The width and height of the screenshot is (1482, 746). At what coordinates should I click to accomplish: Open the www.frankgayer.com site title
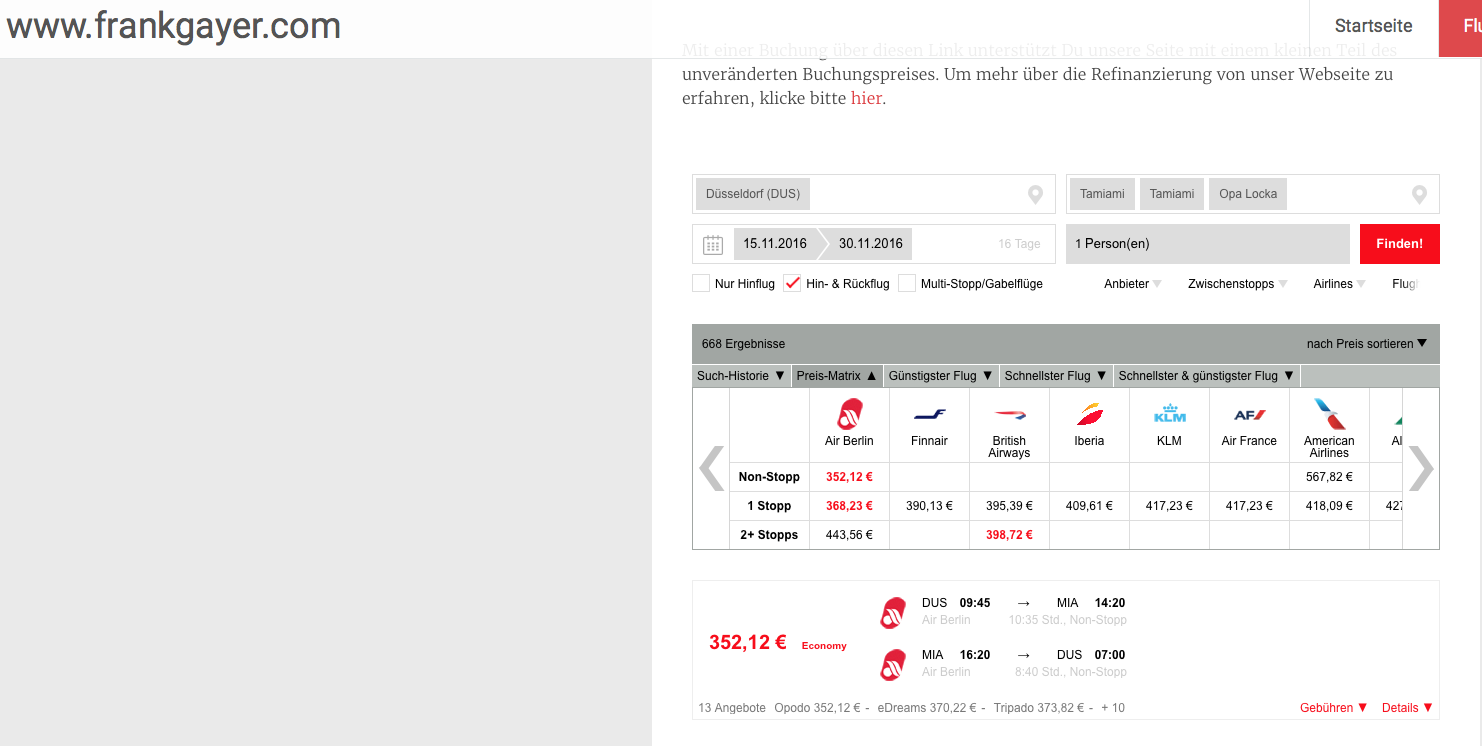point(174,26)
